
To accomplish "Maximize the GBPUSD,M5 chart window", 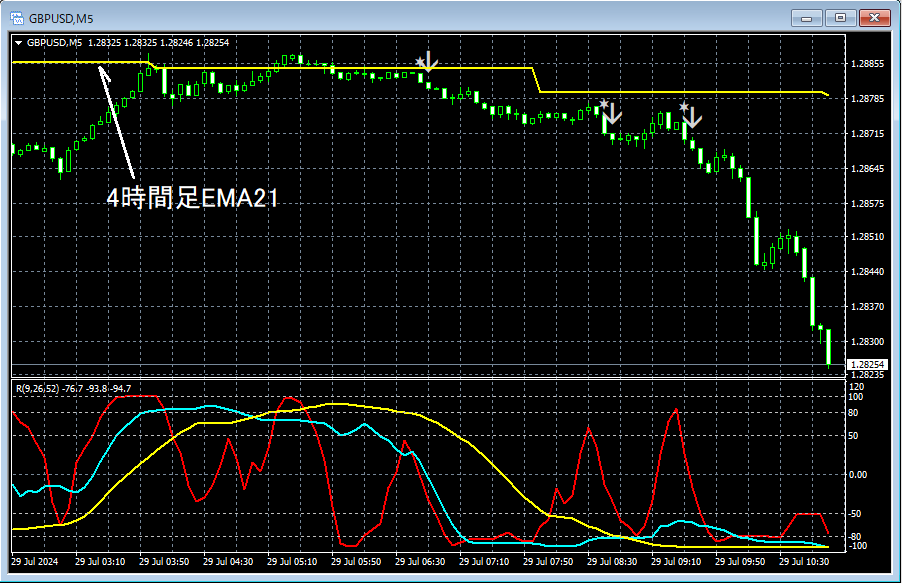I will [x=841, y=18].
